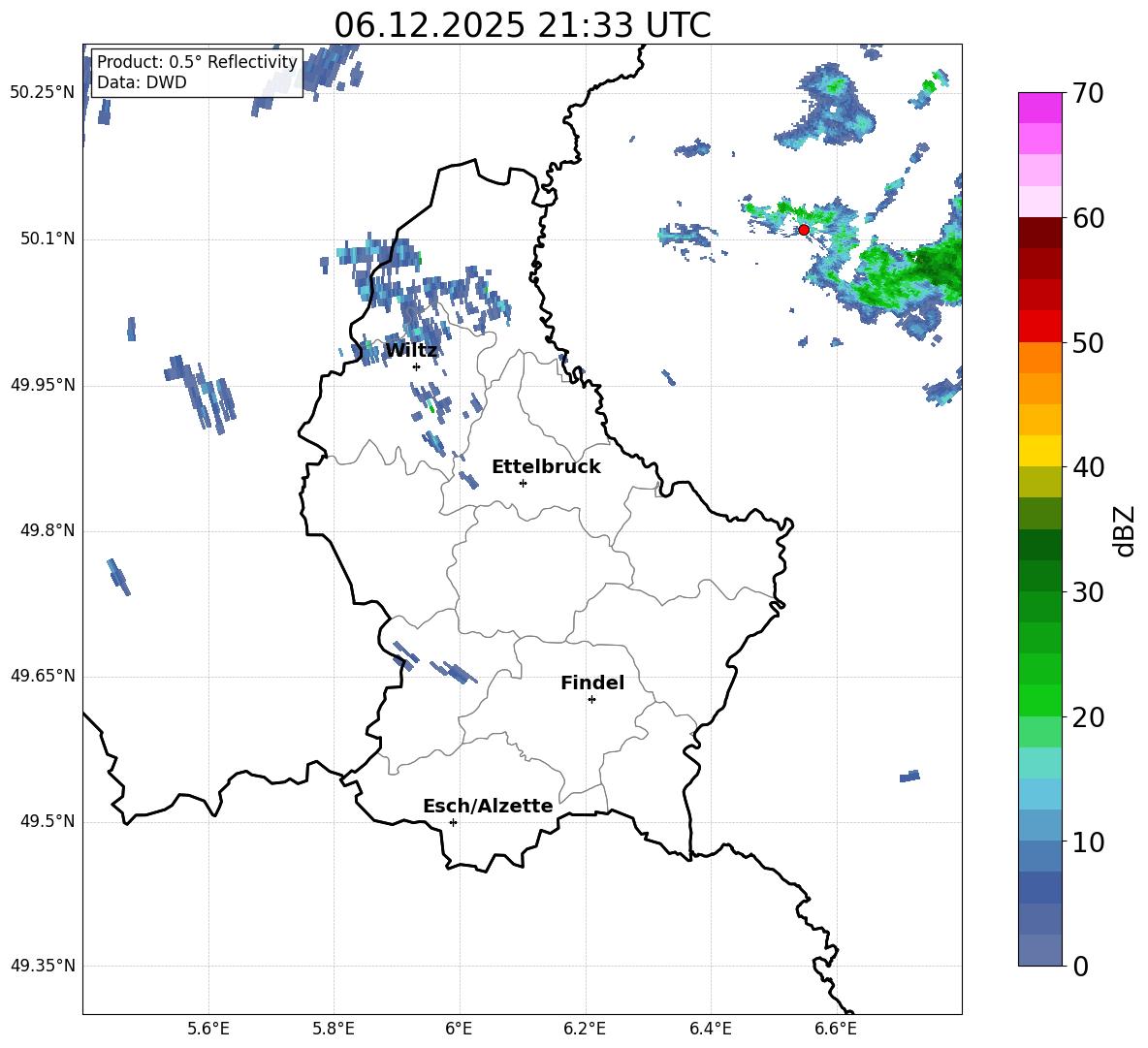1148x1048 pixels.
Task: Click the 50.1°N latitude label
Action: pos(48,238)
